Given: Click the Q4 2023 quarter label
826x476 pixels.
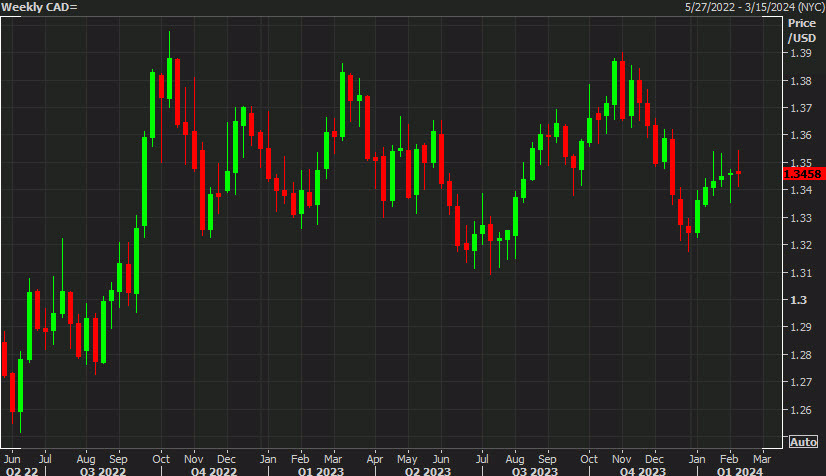Looking at the screenshot, I should click(643, 471).
